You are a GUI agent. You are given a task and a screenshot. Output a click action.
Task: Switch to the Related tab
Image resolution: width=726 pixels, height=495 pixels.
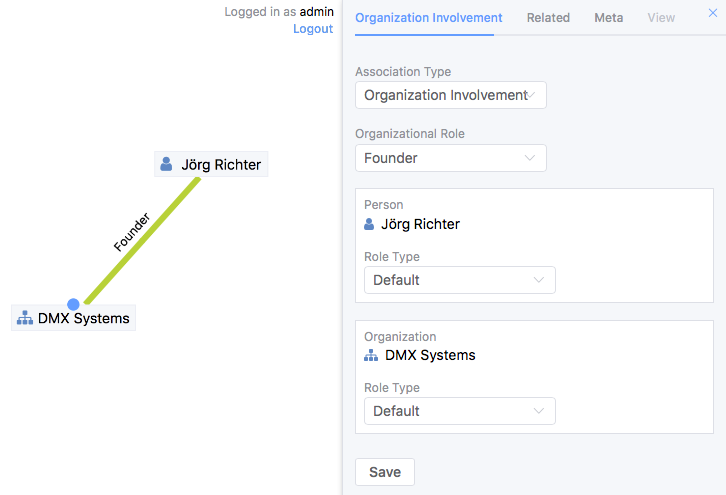point(548,18)
